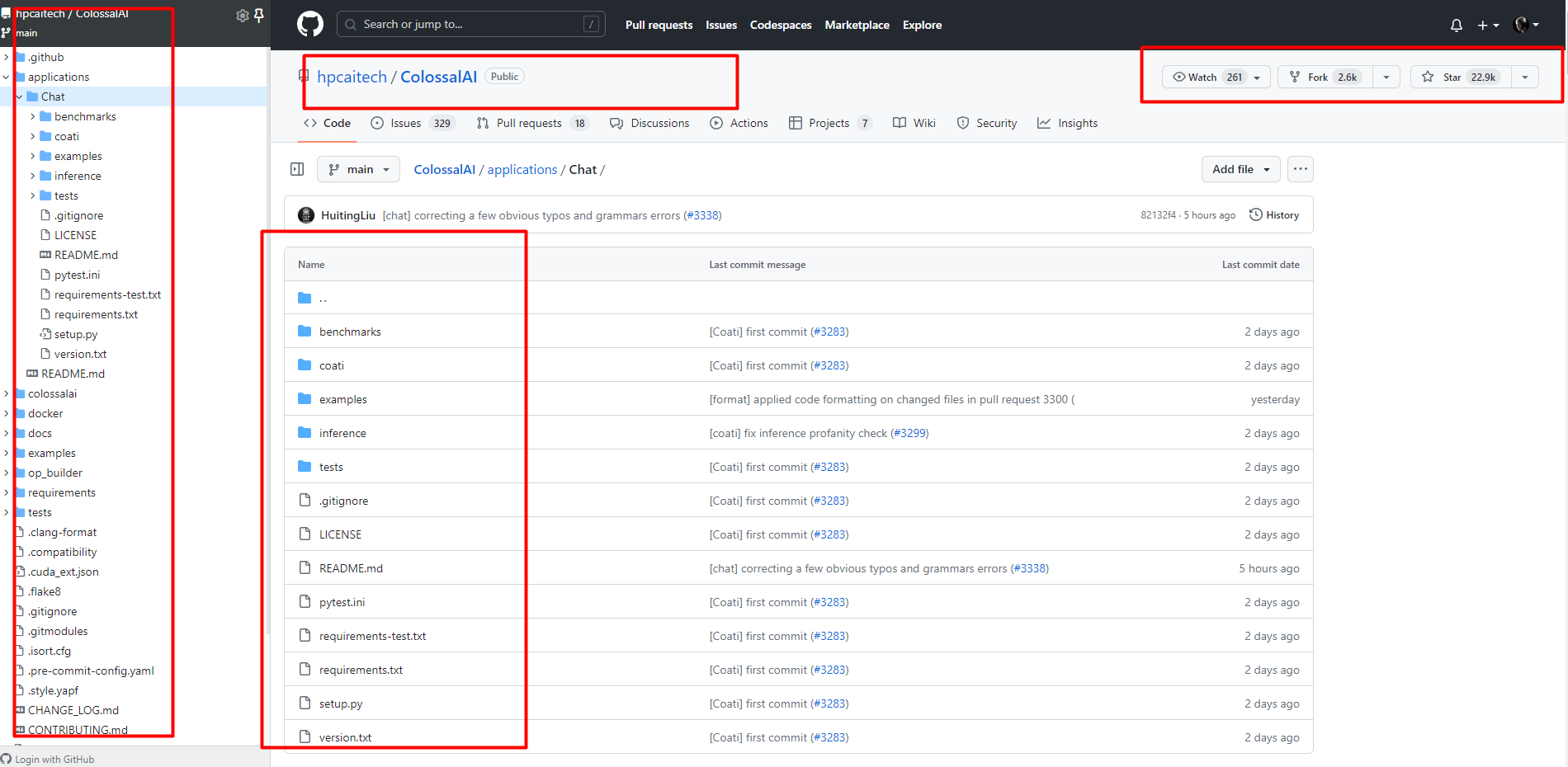Viewport: 1568px width, 767px height.
Task: Open the examples folder in file list
Action: (343, 399)
